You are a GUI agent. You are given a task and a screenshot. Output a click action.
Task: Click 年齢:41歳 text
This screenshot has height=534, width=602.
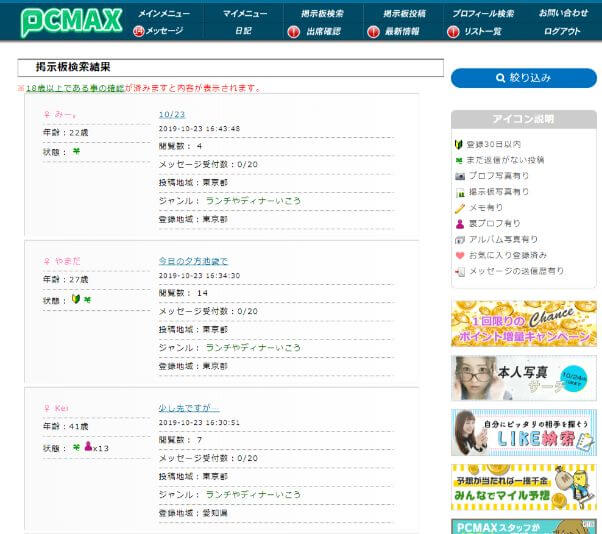coord(66,426)
